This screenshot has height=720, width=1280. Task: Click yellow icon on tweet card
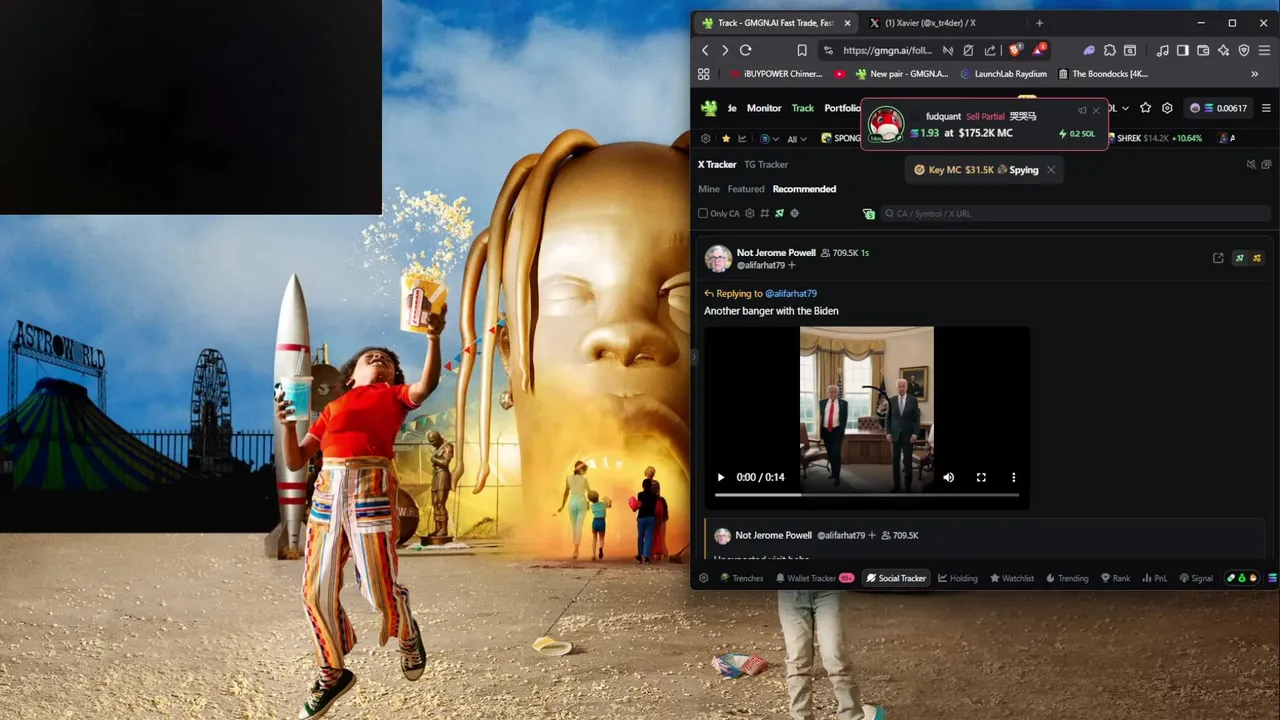pyautogui.click(x=1257, y=258)
